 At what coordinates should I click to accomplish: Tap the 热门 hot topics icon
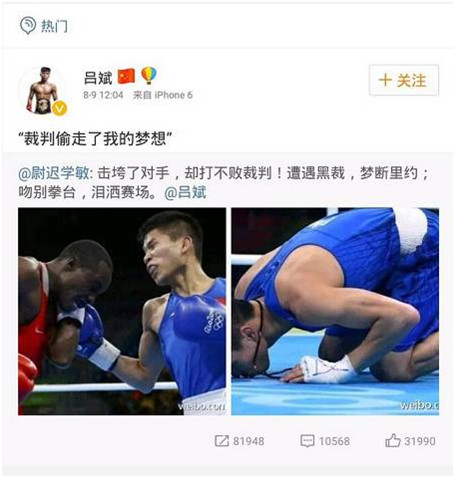click(x=28, y=25)
